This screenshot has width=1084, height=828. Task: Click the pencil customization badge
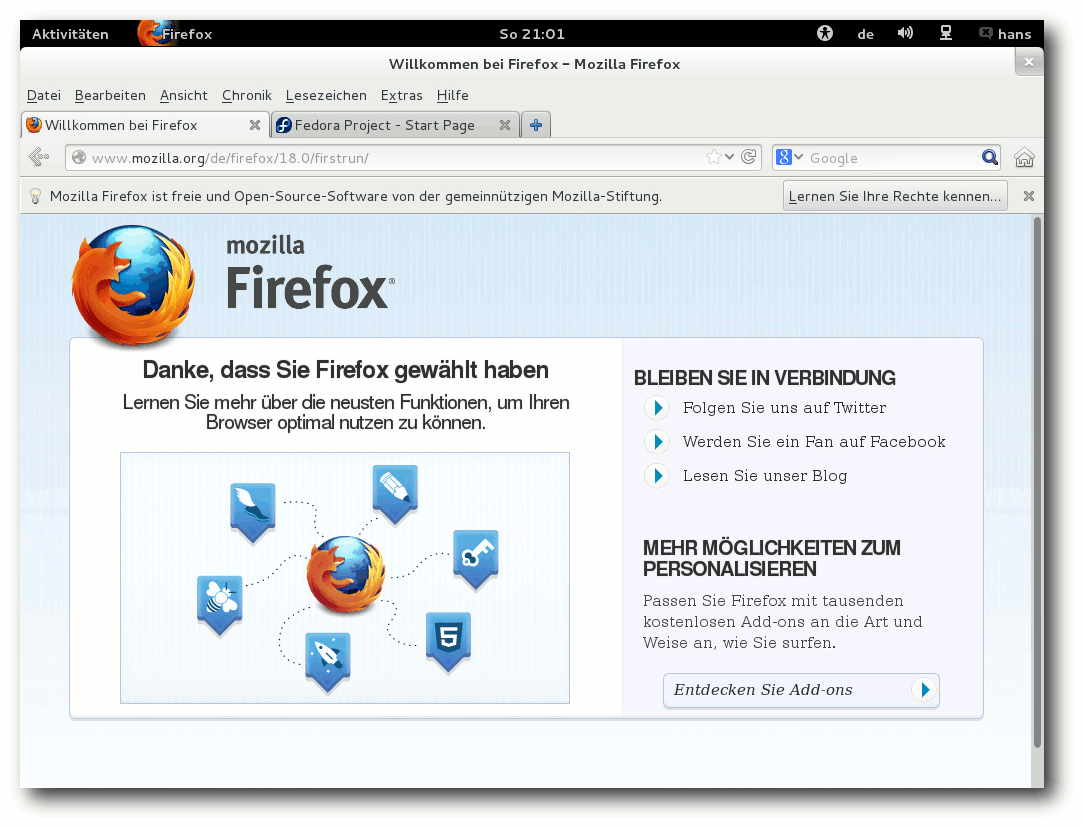(395, 495)
